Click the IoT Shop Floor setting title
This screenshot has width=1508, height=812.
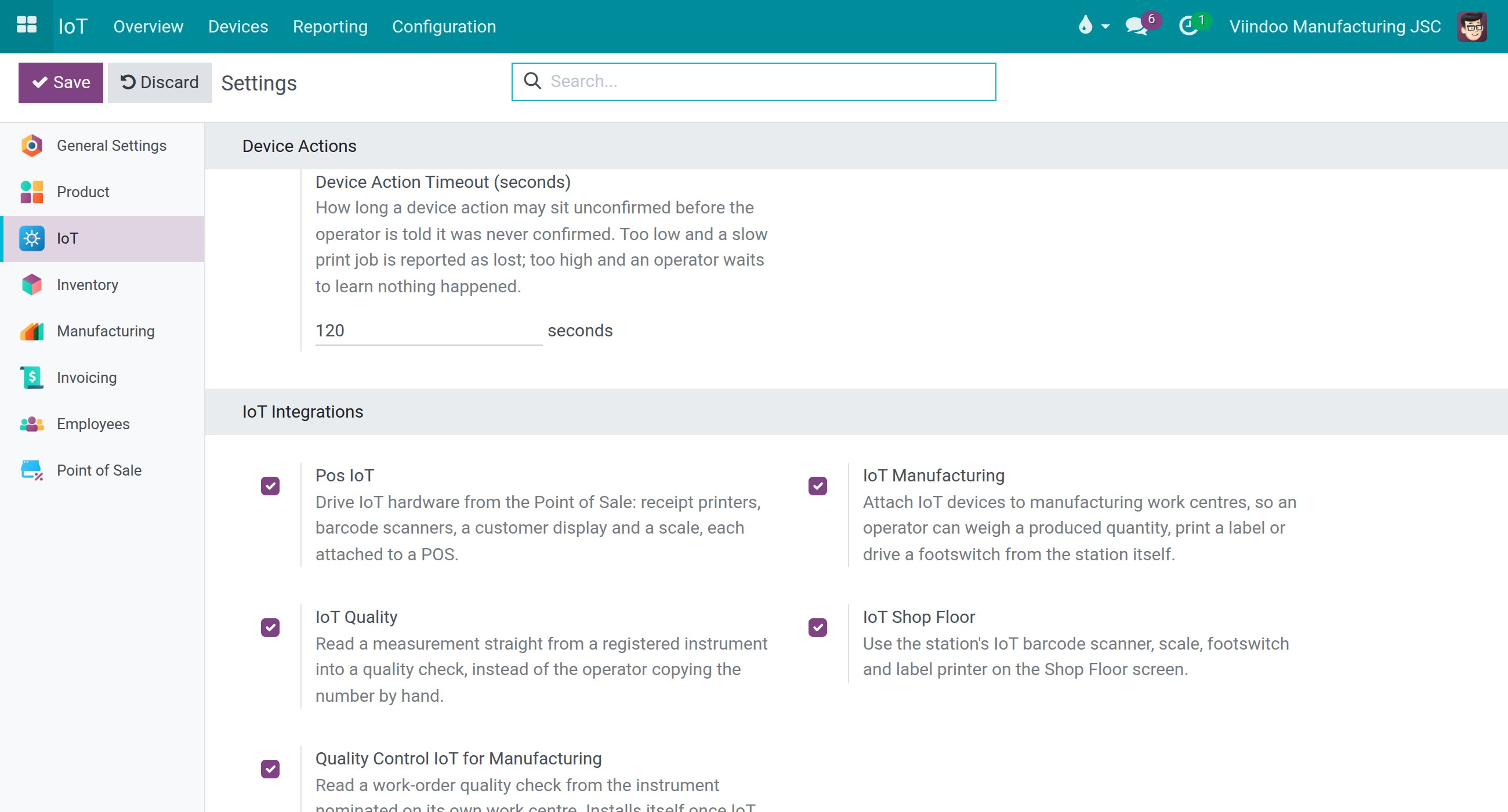pyautogui.click(x=919, y=617)
